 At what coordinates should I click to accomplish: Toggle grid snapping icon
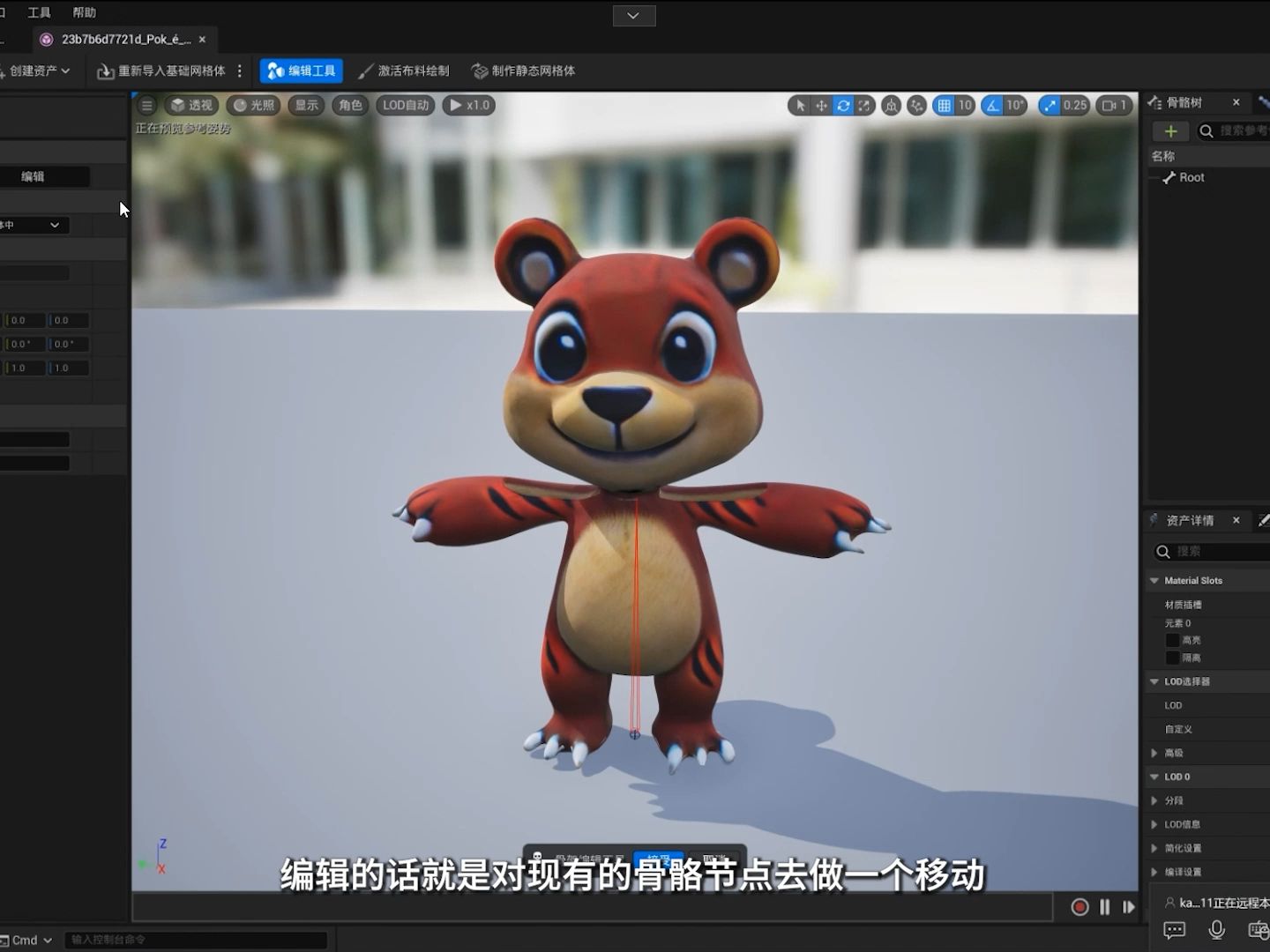(x=945, y=106)
